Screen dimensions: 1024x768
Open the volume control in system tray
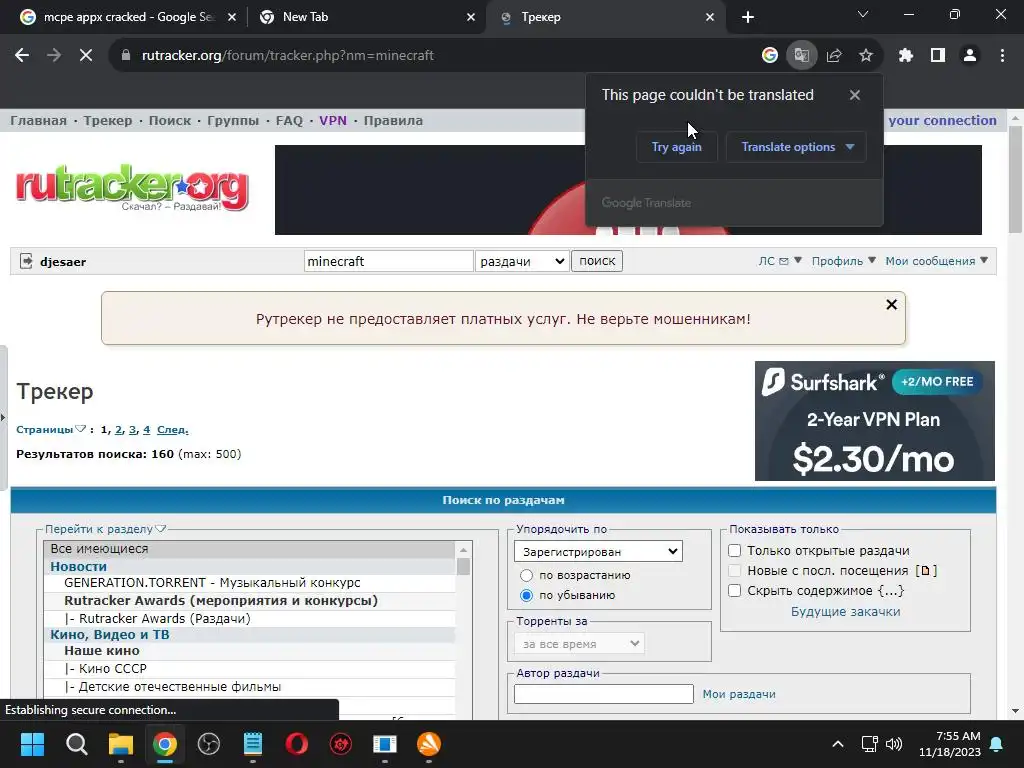[894, 744]
